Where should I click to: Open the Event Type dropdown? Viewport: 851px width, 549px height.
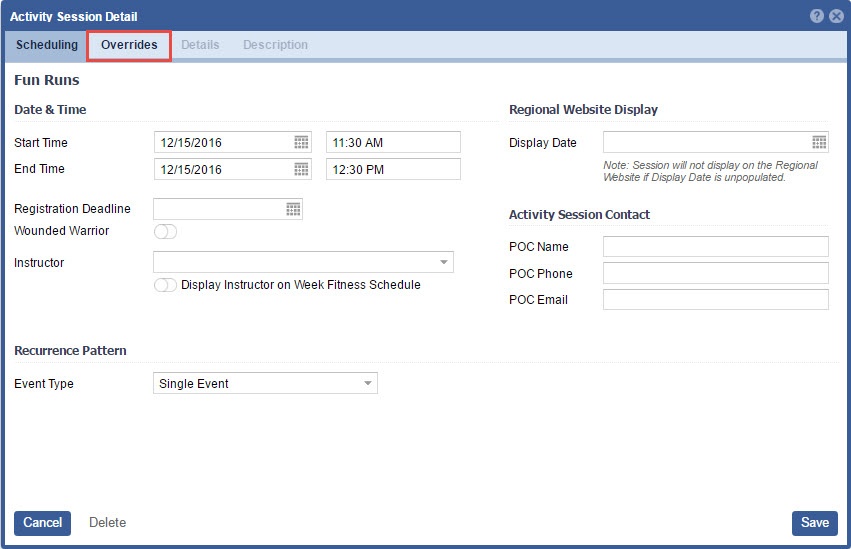[x=367, y=384]
